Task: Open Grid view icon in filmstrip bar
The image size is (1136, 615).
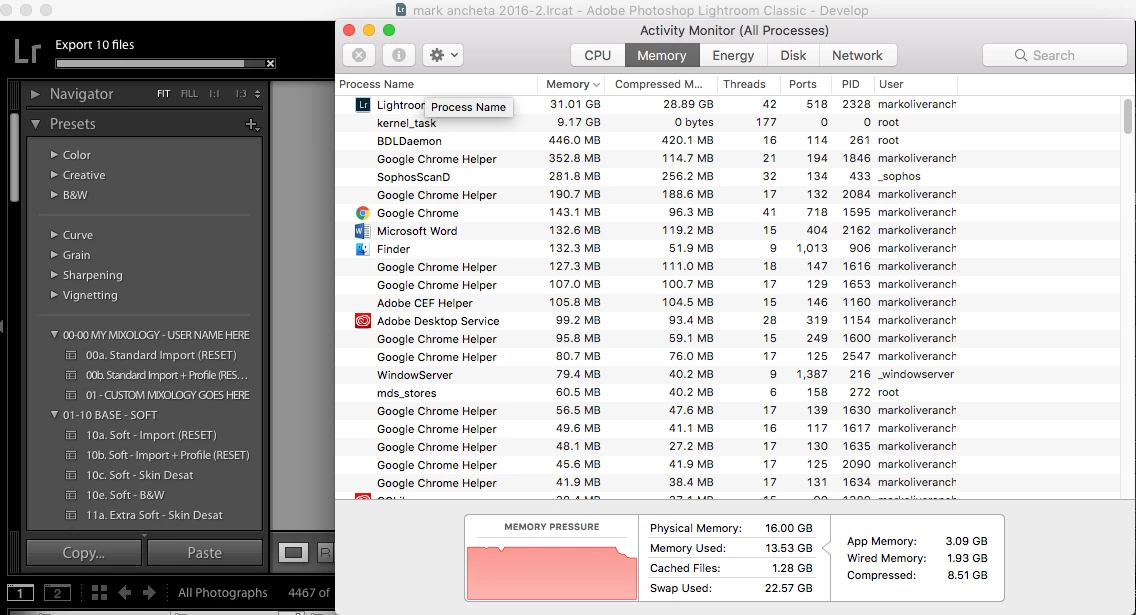Action: (99, 593)
